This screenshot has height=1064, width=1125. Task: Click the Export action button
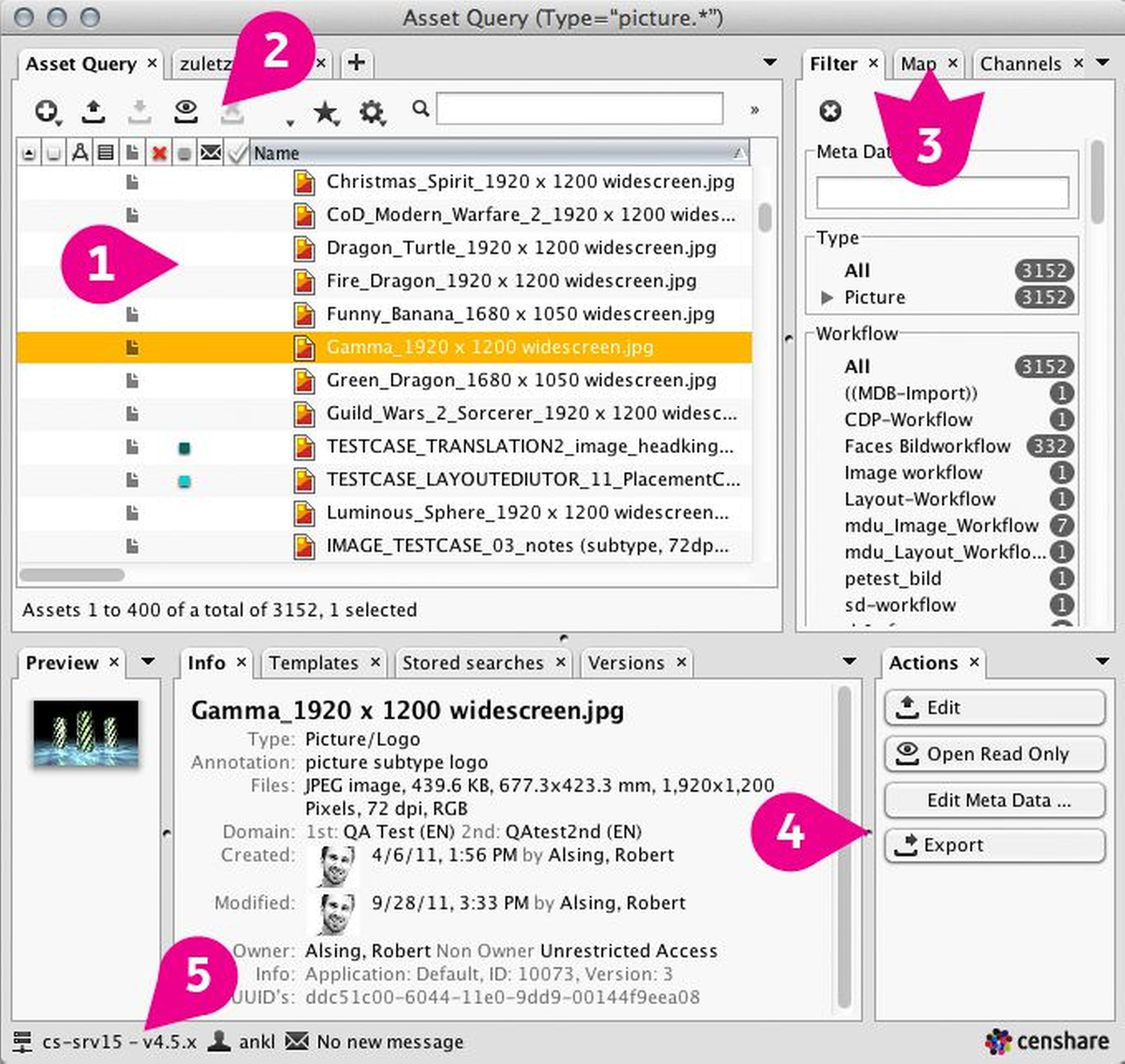click(995, 845)
